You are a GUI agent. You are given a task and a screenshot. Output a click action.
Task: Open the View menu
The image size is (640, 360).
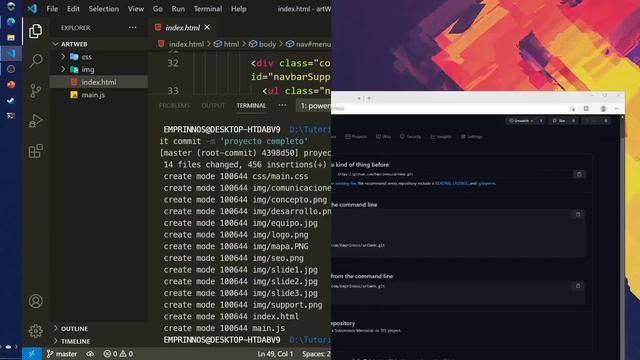point(136,9)
